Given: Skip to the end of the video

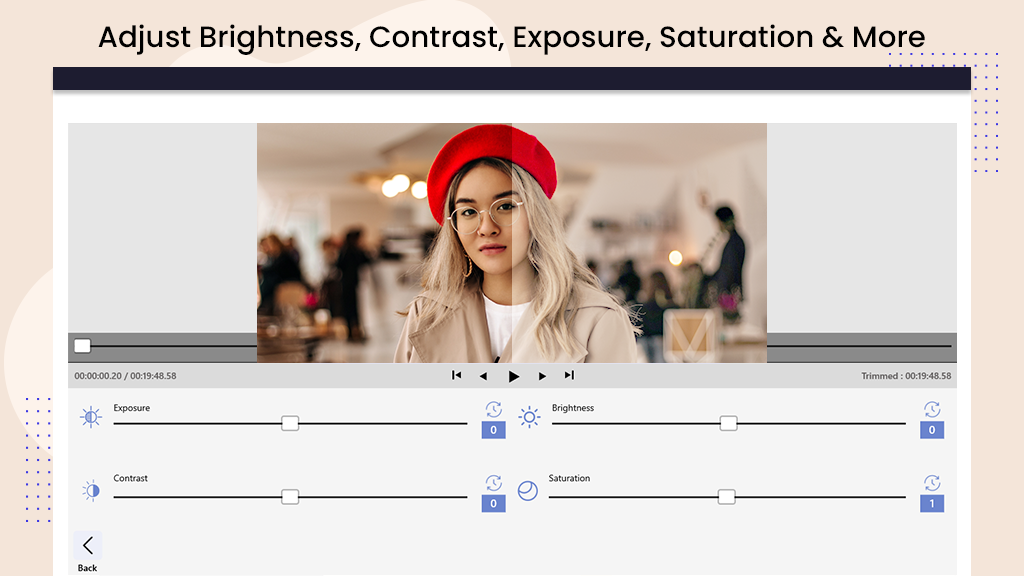Looking at the screenshot, I should pos(569,376).
